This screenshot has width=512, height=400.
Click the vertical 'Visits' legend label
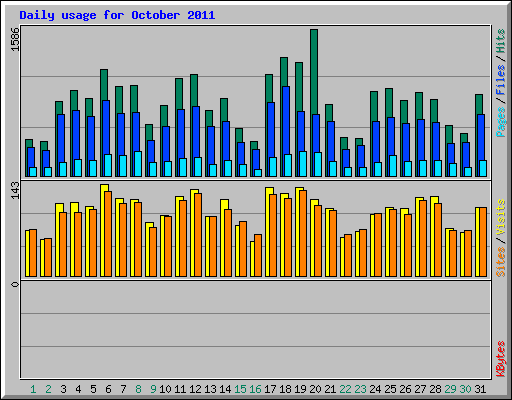501,217
